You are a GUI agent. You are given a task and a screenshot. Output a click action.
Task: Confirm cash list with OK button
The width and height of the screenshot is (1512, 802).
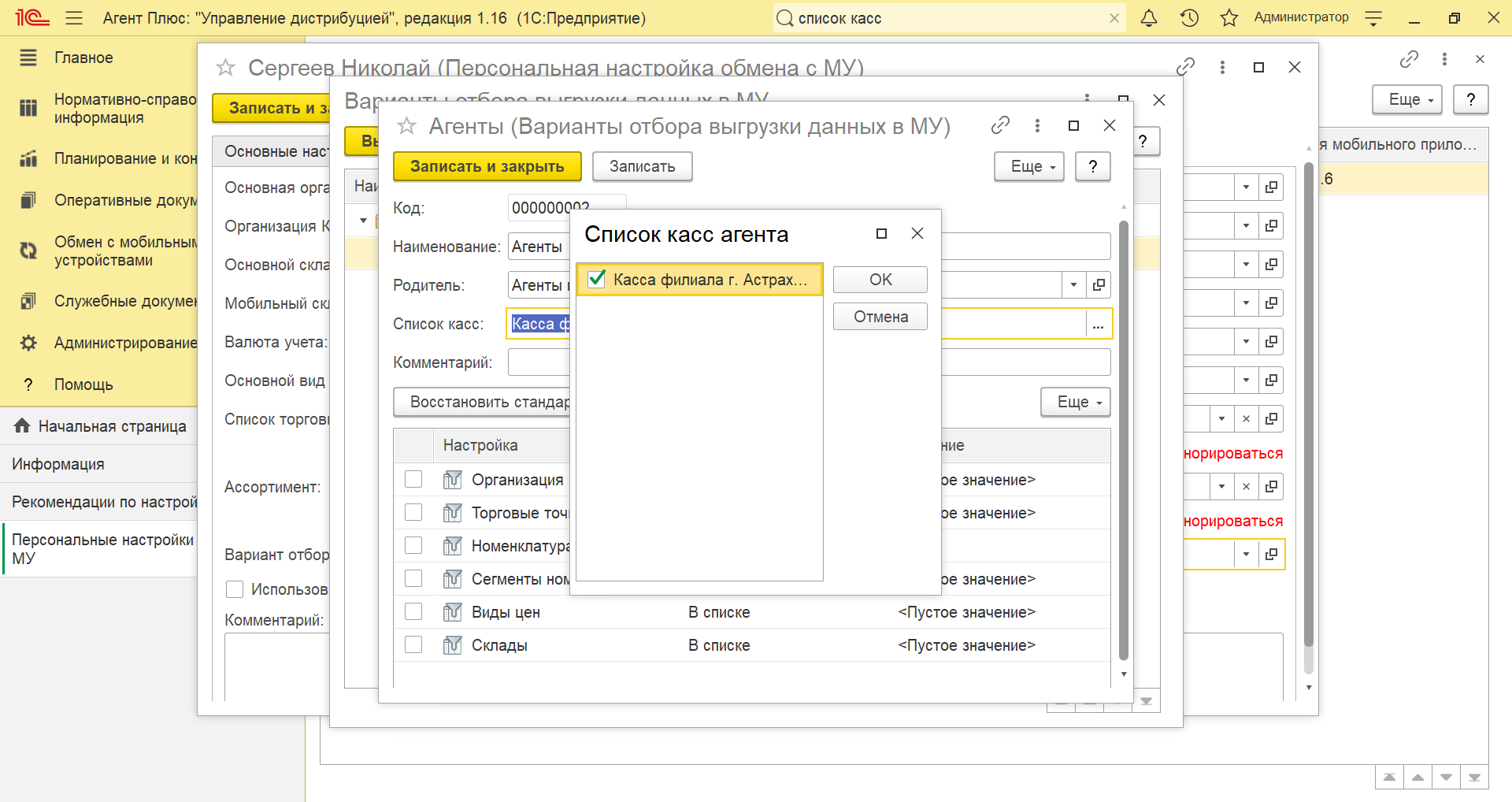click(880, 280)
